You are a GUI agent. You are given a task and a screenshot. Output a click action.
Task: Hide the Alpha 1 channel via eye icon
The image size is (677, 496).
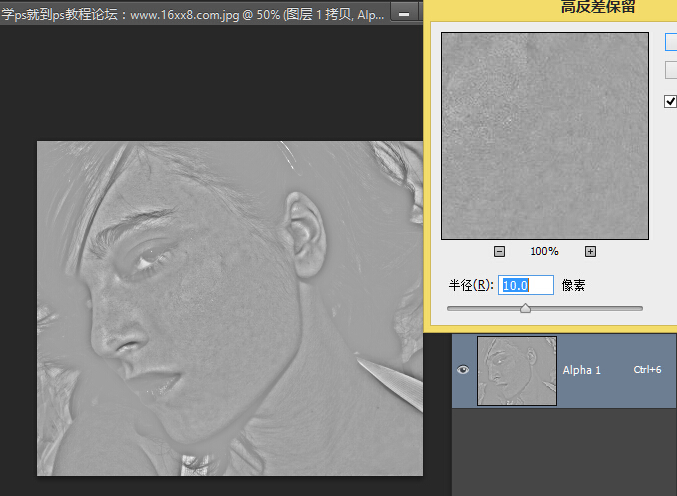462,370
